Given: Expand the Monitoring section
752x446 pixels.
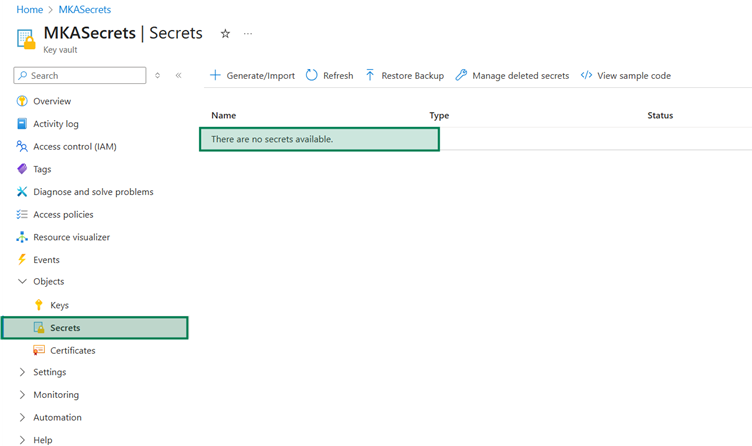Looking at the screenshot, I should pos(23,395).
